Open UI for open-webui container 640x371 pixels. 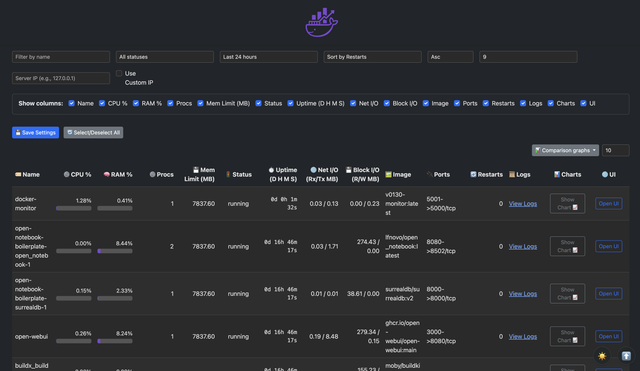609,336
